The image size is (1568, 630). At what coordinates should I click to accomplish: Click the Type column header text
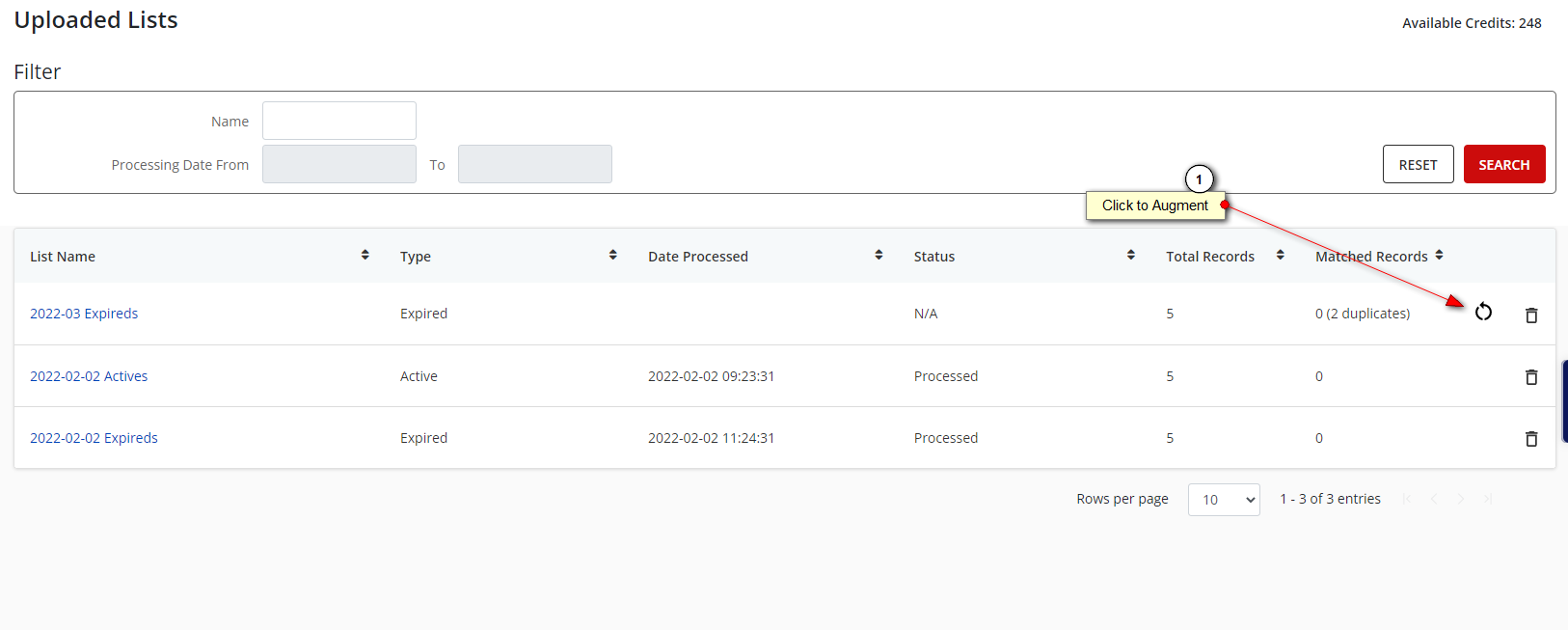point(416,257)
